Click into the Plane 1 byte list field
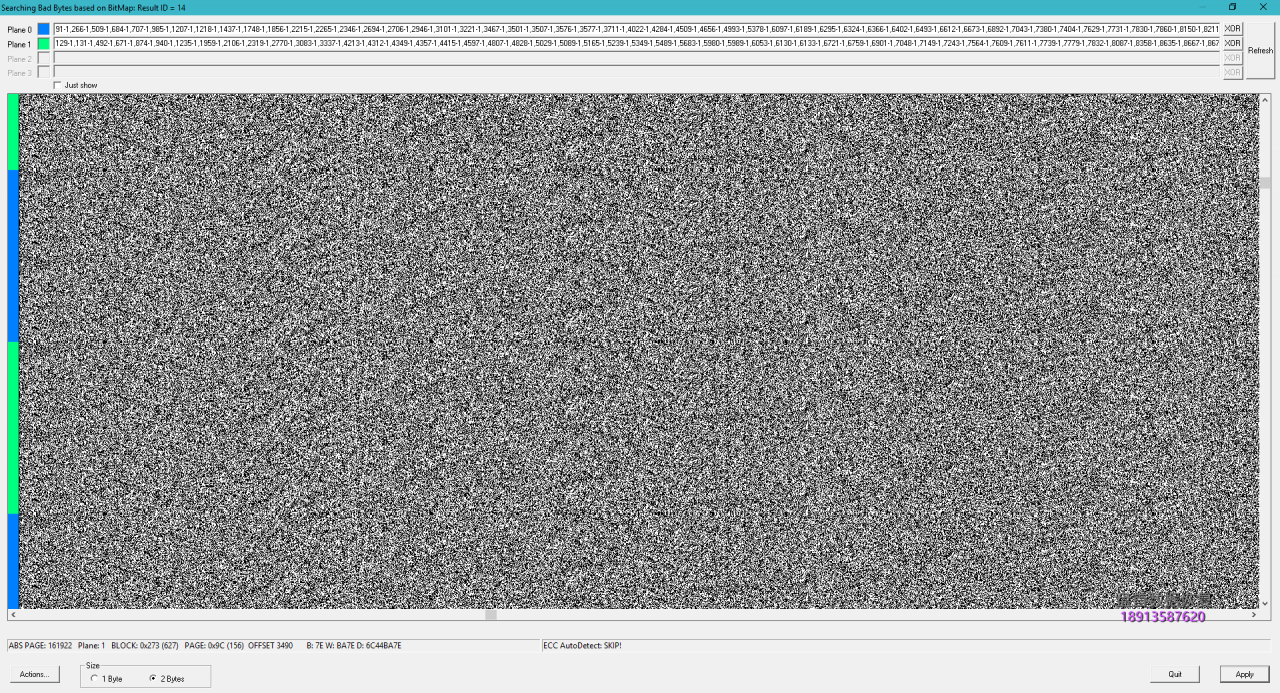This screenshot has width=1280, height=693. coord(636,44)
